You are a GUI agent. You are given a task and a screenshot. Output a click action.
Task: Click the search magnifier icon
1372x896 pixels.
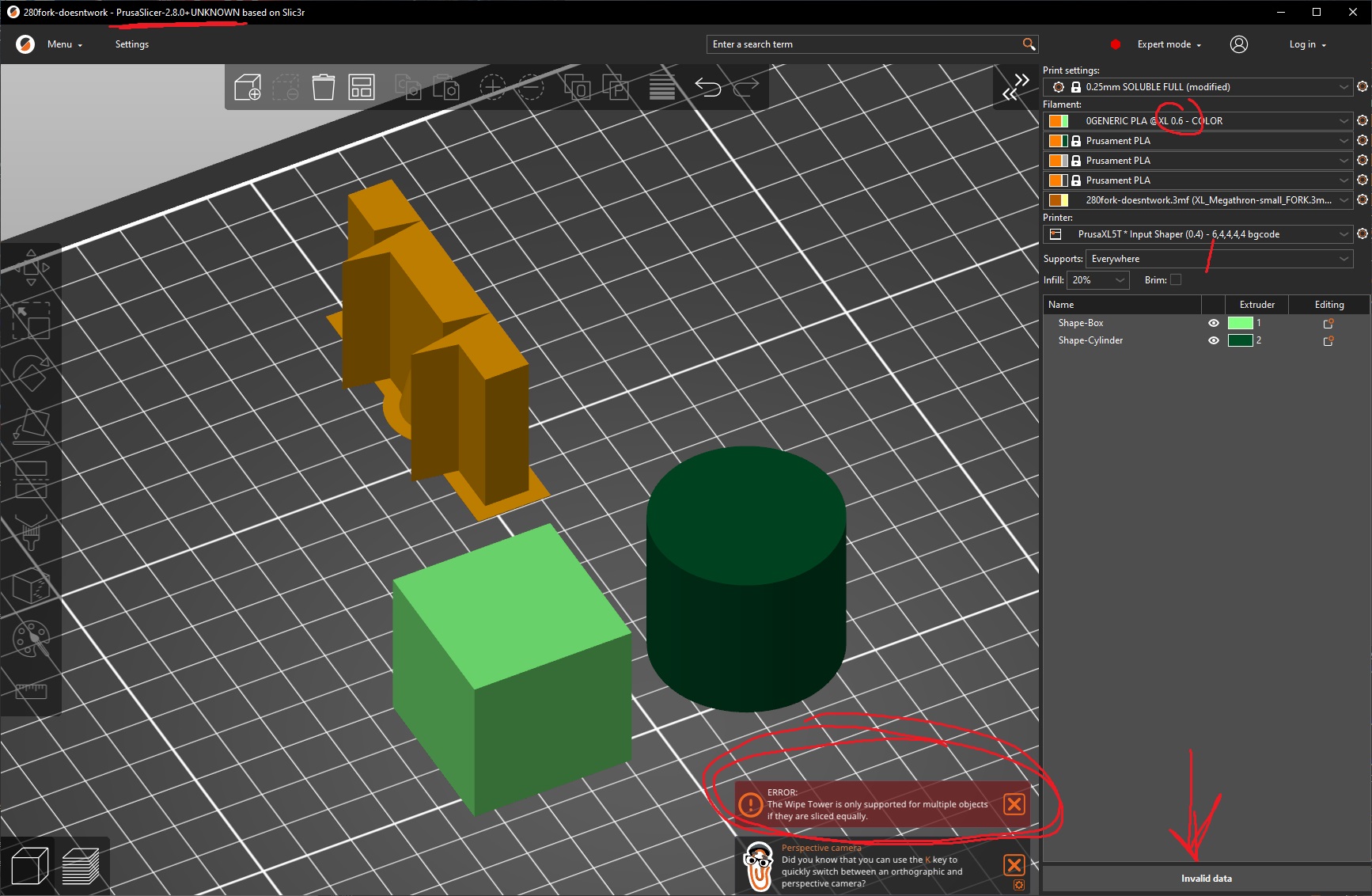(1029, 44)
